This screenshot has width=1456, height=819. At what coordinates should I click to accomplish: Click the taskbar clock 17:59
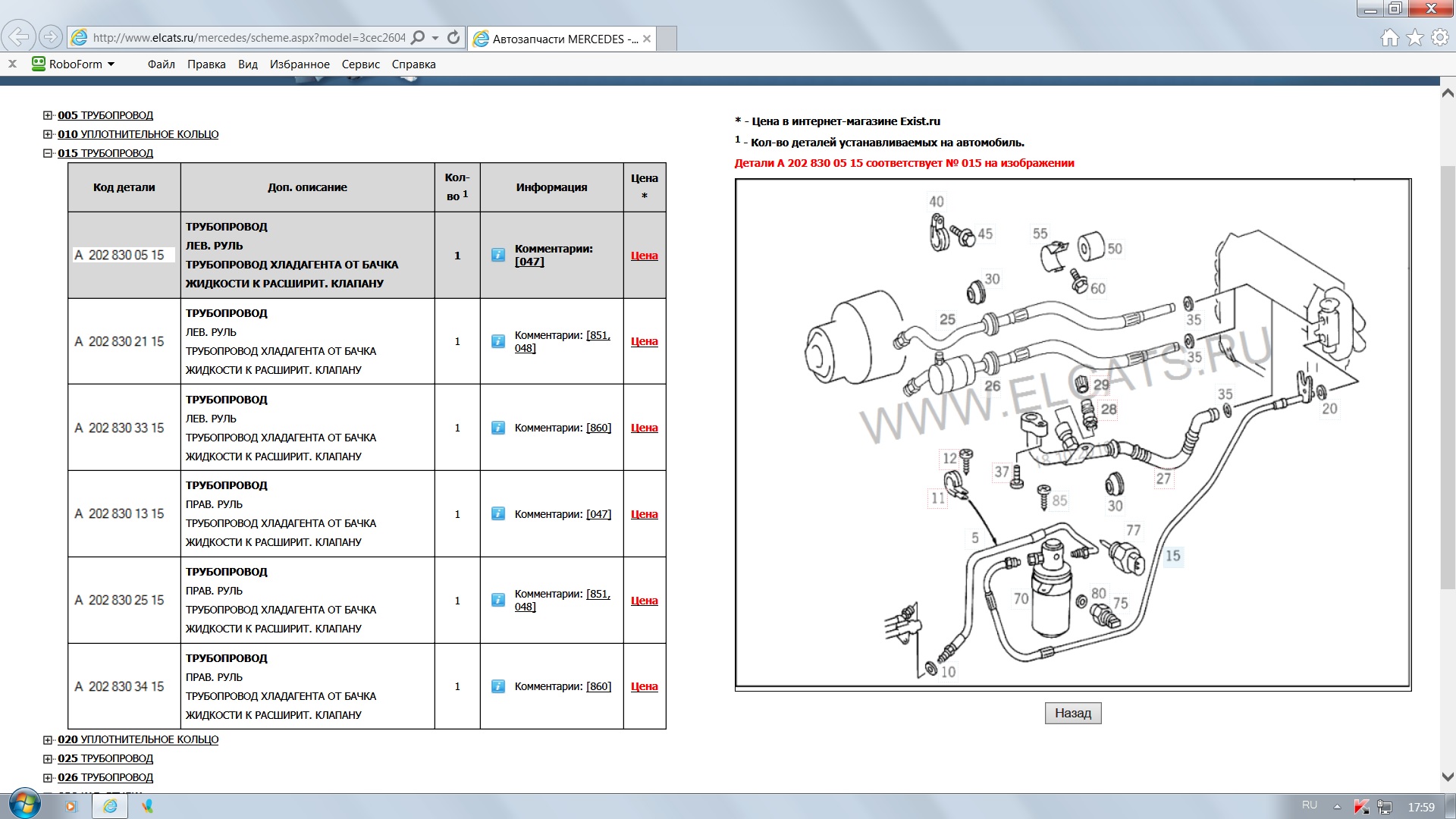pyautogui.click(x=1421, y=807)
